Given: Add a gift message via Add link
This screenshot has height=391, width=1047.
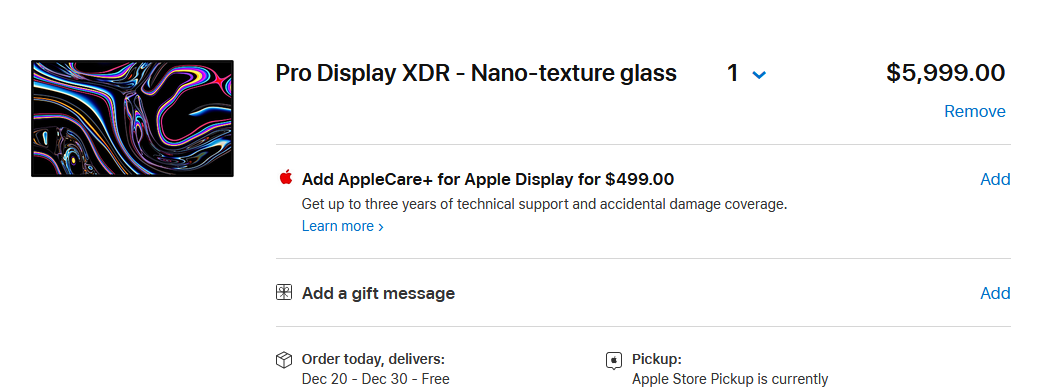Looking at the screenshot, I should pyautogui.click(x=995, y=294).
